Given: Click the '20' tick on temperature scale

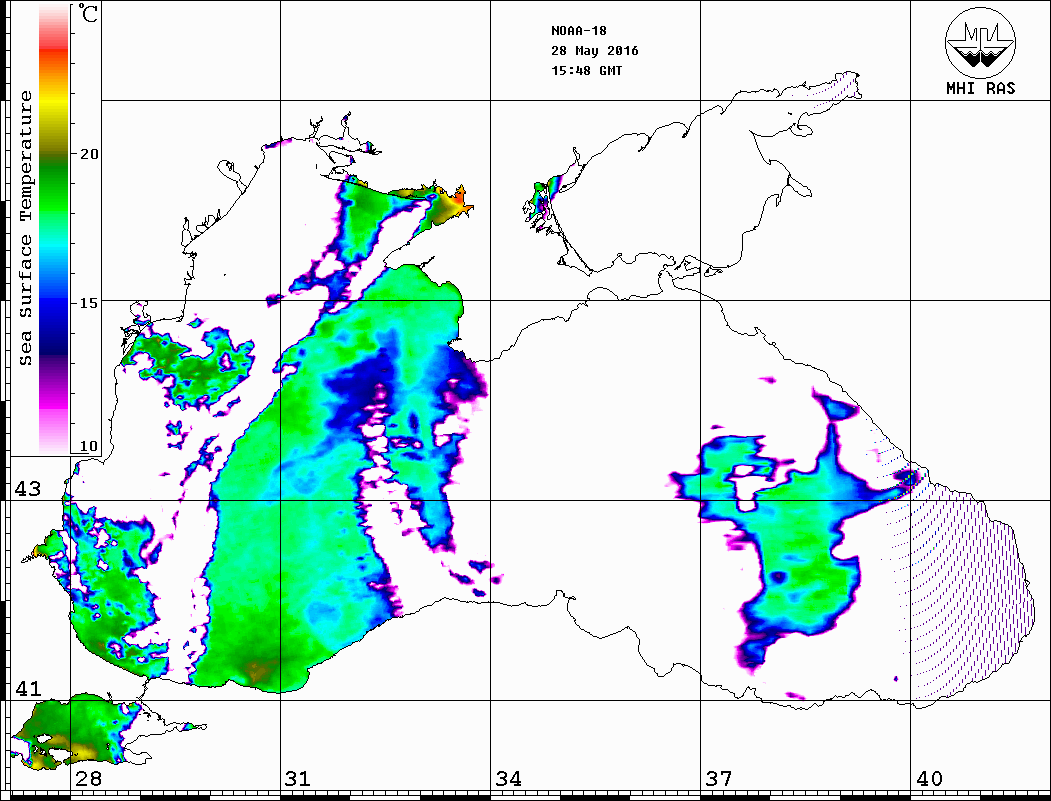Looking at the screenshot, I should point(88,153).
